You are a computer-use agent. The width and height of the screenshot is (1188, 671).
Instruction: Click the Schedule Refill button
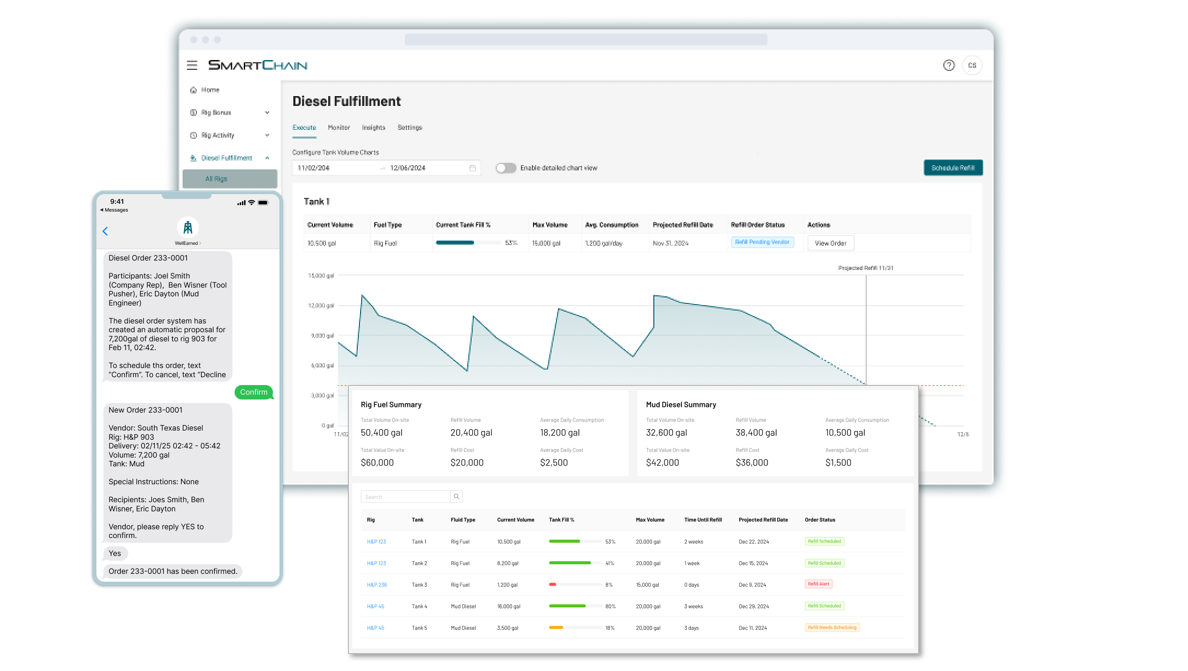(x=952, y=168)
